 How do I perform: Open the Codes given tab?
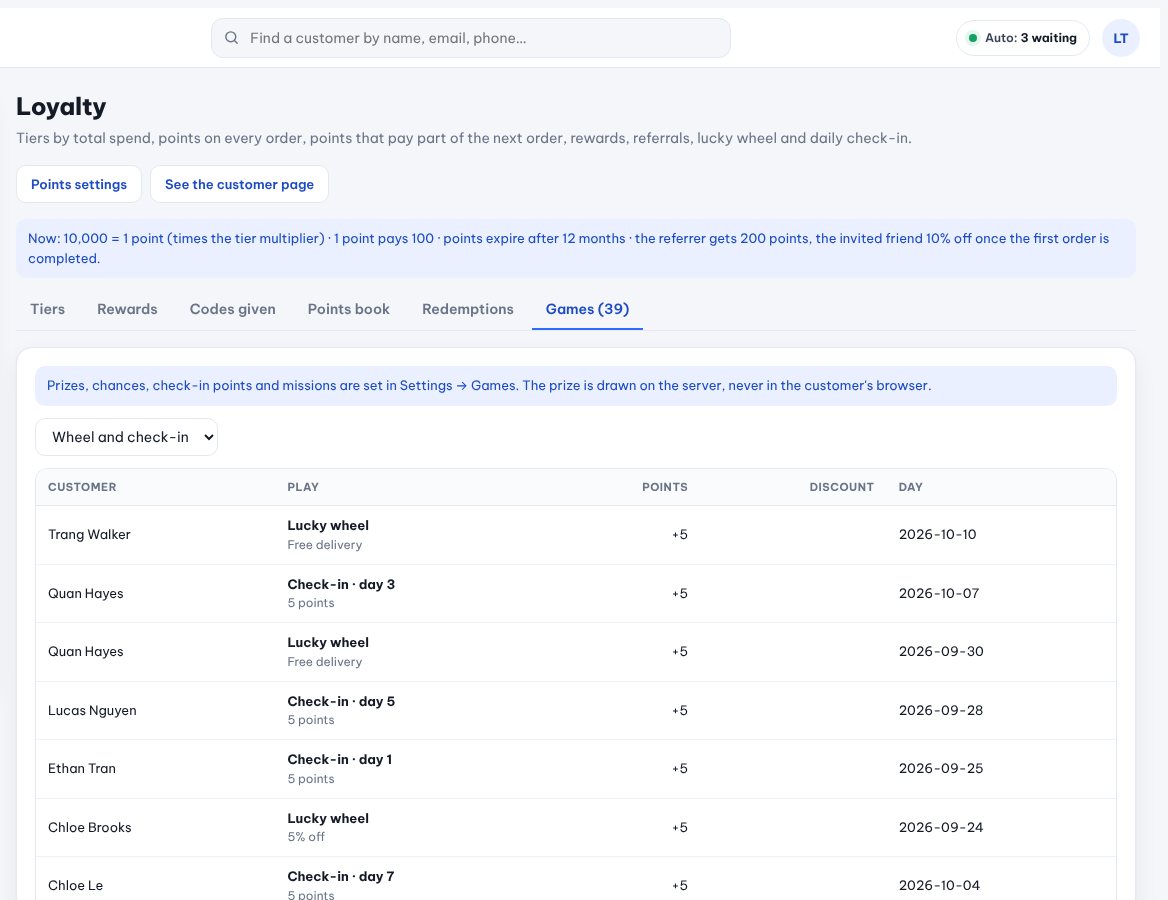[232, 309]
